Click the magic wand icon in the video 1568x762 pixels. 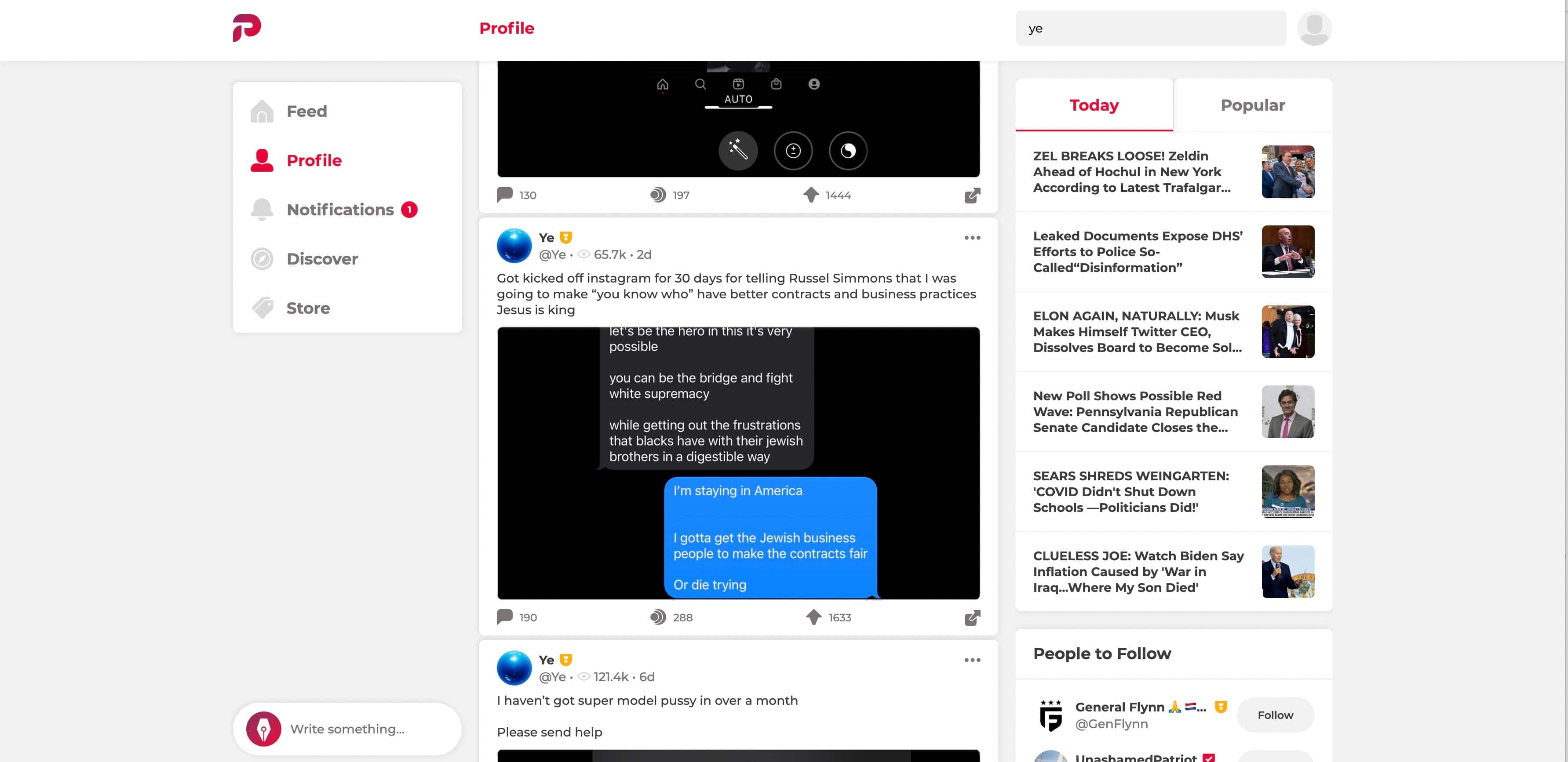click(x=738, y=150)
